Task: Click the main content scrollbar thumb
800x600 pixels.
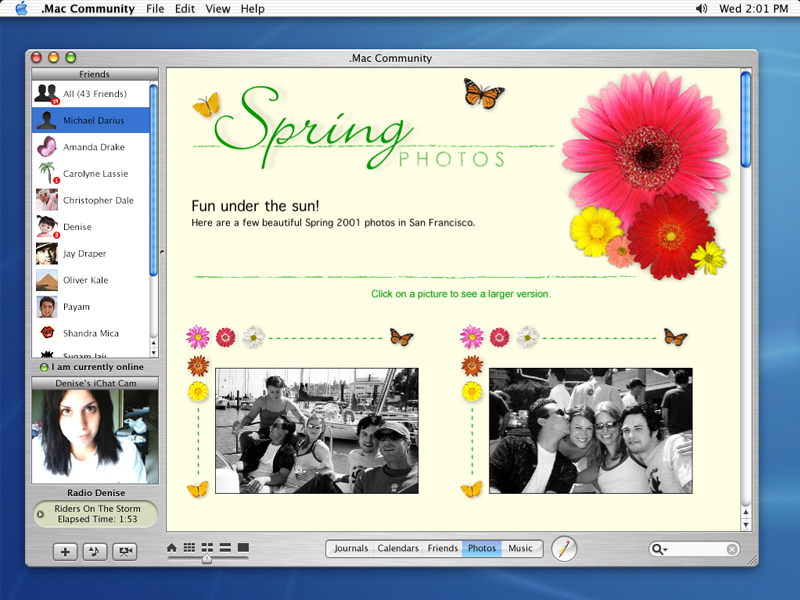Action: point(745,120)
